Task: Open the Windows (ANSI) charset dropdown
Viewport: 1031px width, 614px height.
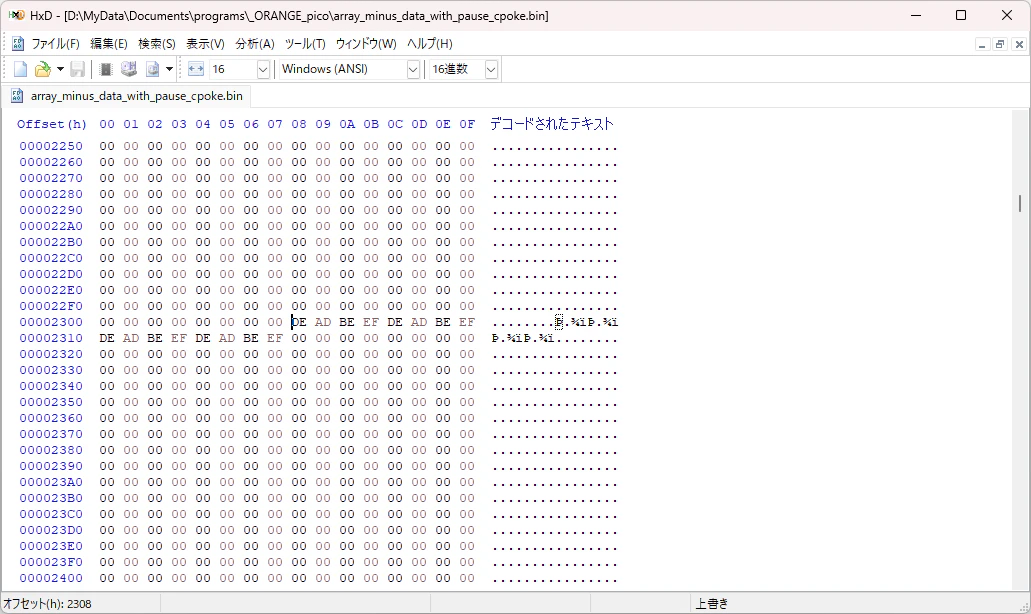Action: [413, 69]
